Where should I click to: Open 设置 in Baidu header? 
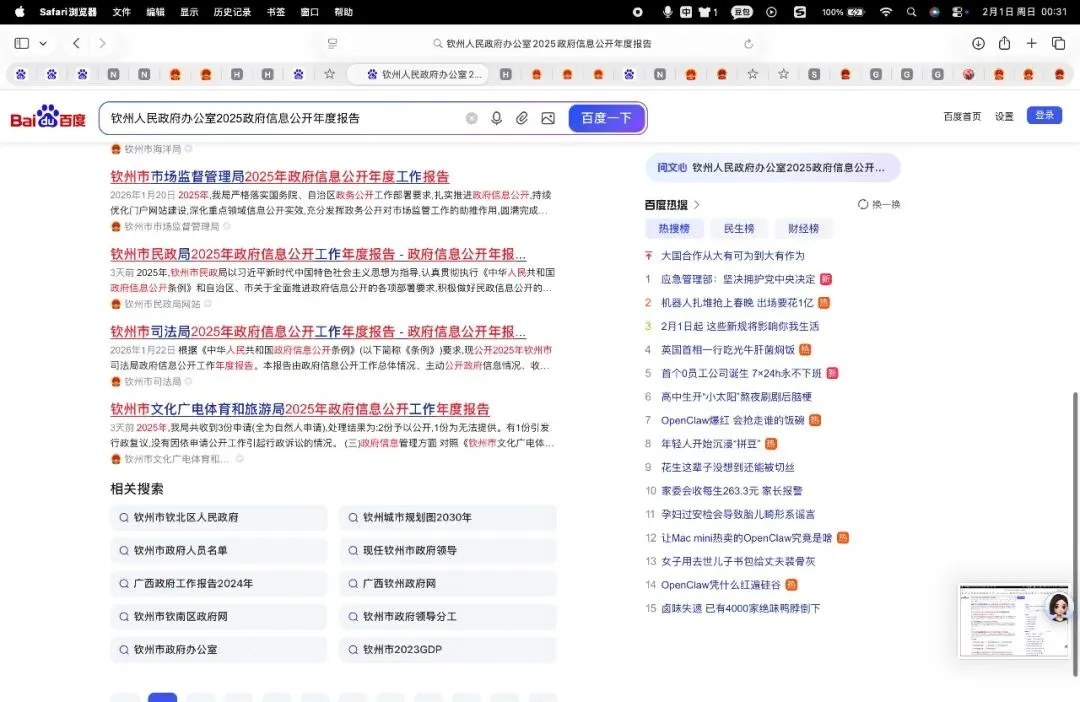point(1004,116)
